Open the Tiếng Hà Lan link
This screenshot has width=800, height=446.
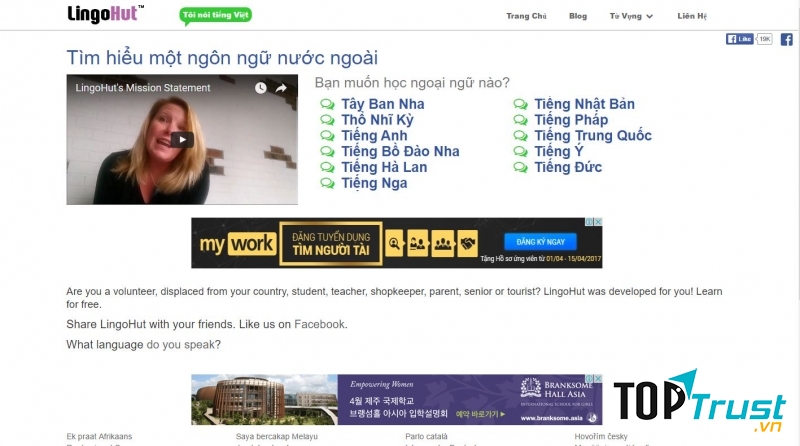click(x=384, y=167)
